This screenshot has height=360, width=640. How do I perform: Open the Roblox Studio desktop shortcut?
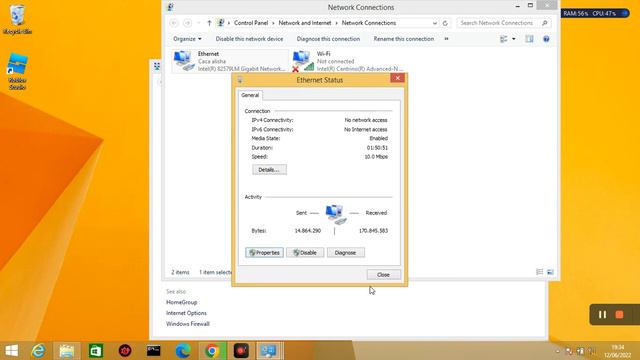click(x=17, y=71)
